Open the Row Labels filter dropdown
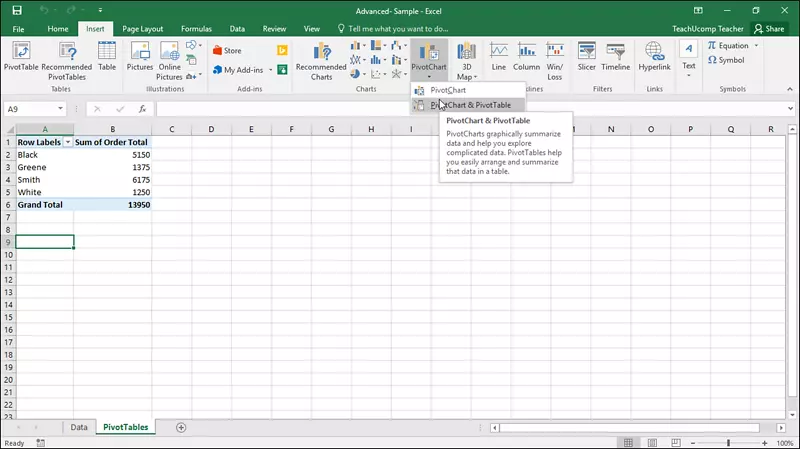 67,142
